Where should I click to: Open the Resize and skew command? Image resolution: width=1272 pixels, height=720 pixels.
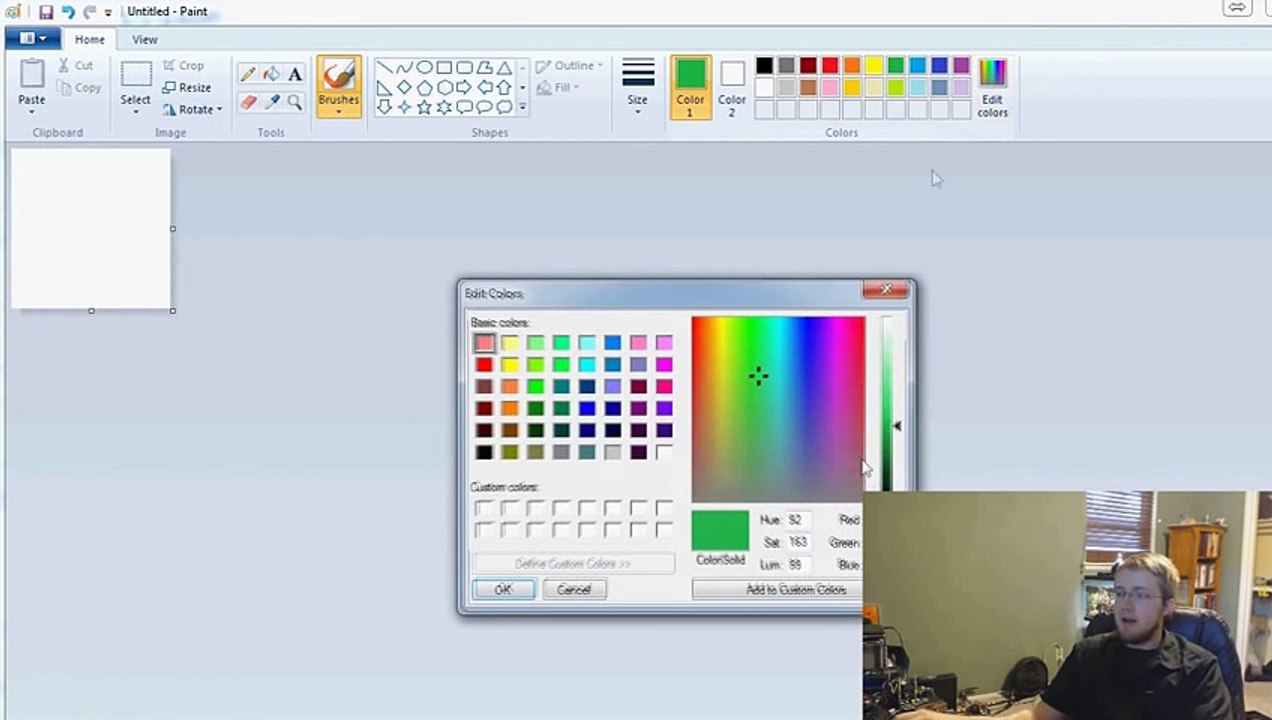click(x=187, y=87)
